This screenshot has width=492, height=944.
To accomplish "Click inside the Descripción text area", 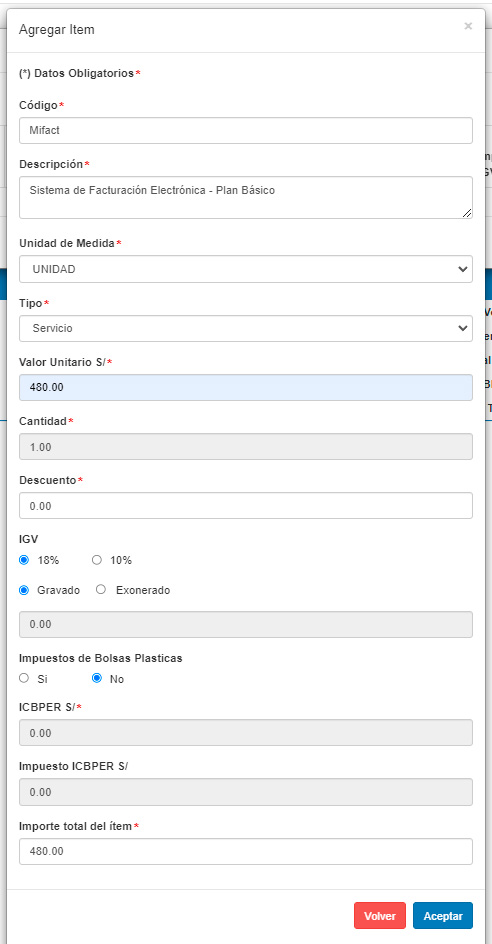I will tap(246, 197).
